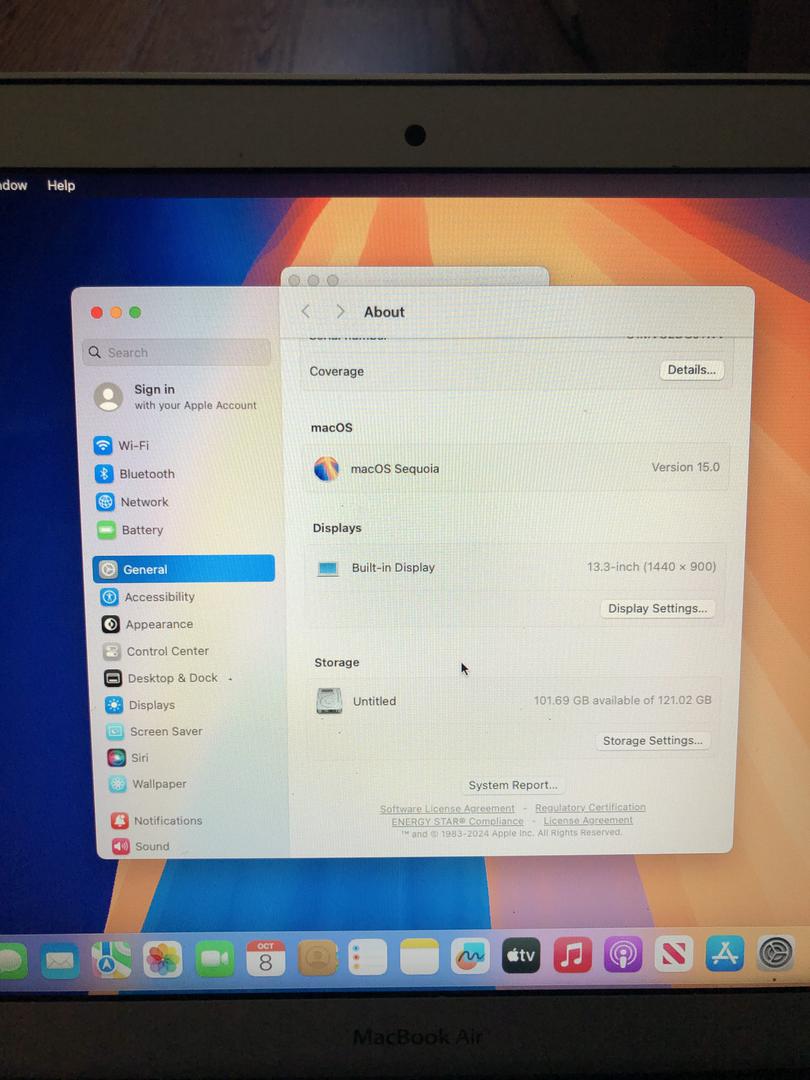Screen dimensions: 810x1080
Task: Click Details button for Coverage
Action: [692, 370]
